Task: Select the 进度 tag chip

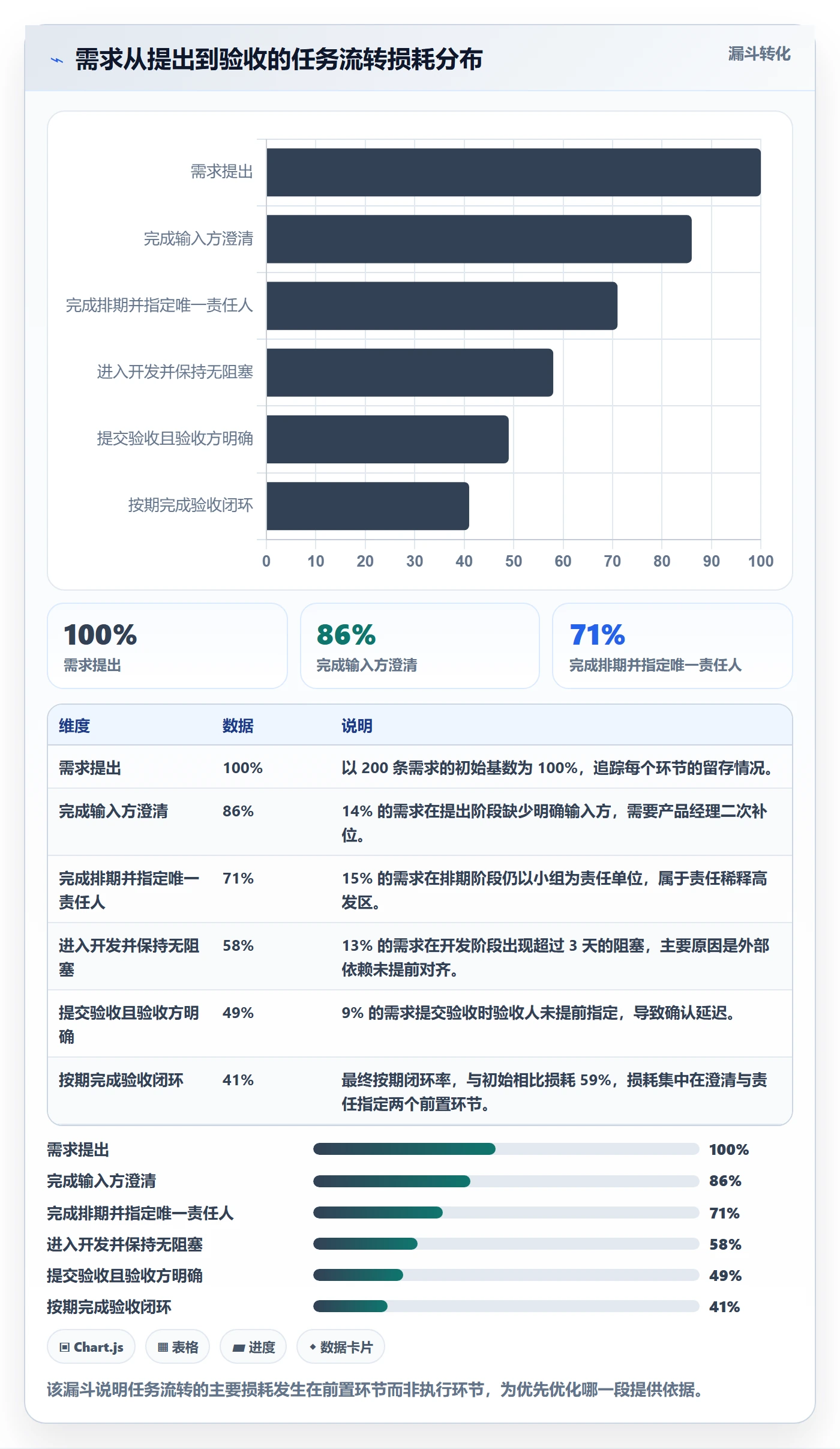Action: [x=253, y=1347]
